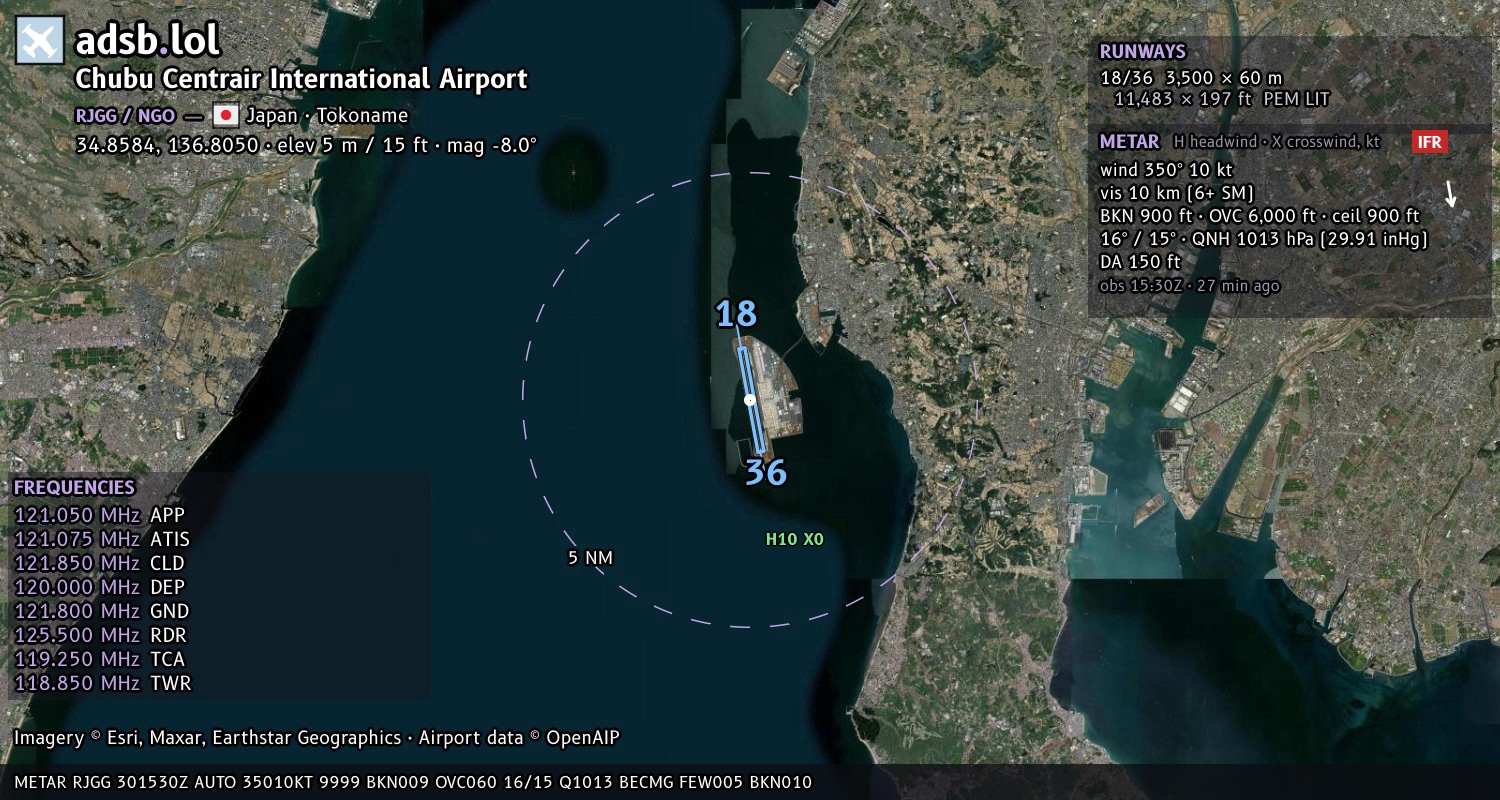This screenshot has width=1500, height=800.
Task: Click the 5 NM range ring label
Action: pyautogui.click(x=590, y=557)
